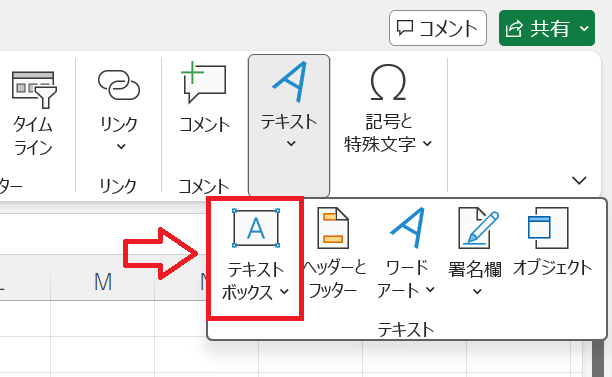
Task: Click the Omega 記号と特殊文字 icon
Action: coord(388,82)
